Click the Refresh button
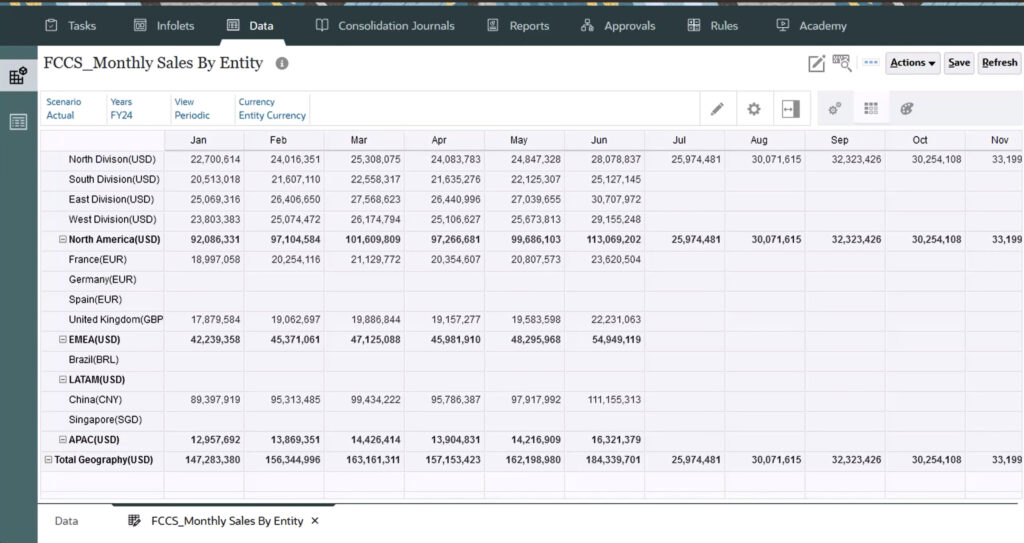The width and height of the screenshot is (1024, 543). 999,63
